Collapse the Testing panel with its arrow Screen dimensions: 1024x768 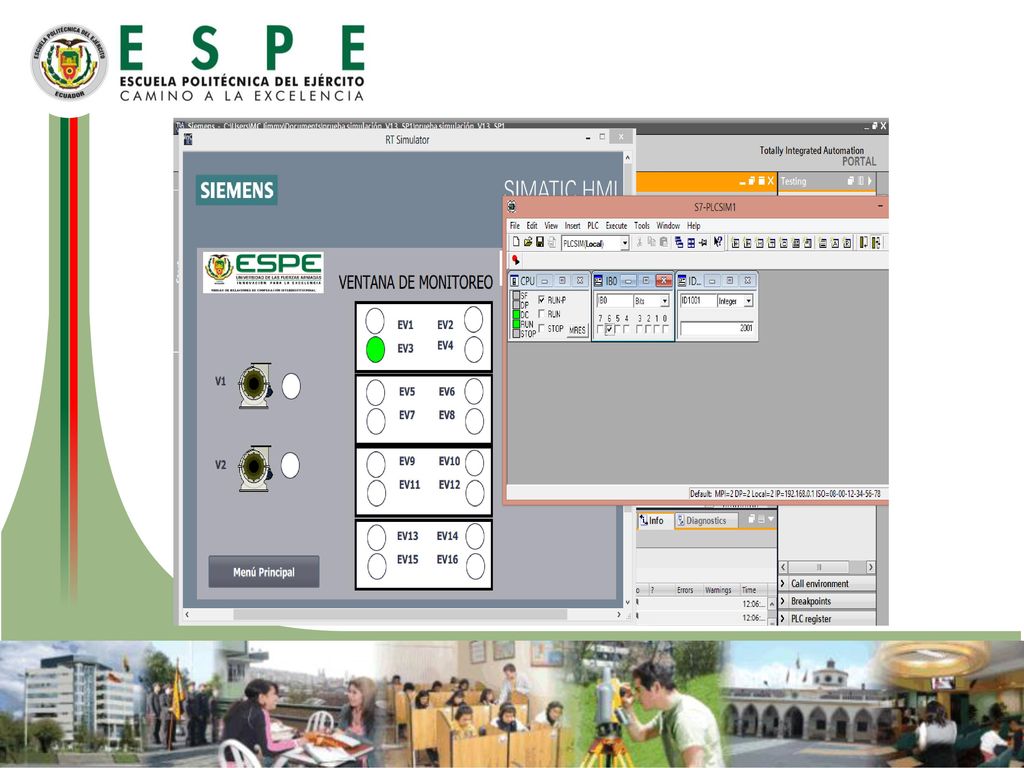[x=870, y=181]
